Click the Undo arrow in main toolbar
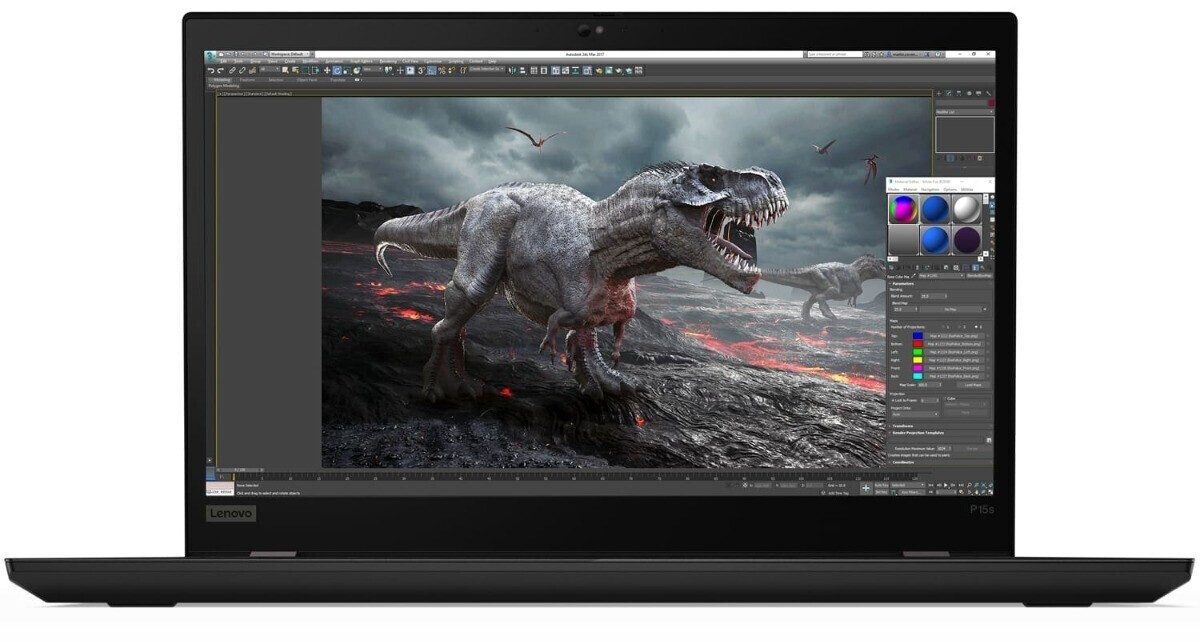The height and width of the screenshot is (642, 1200). coord(210,70)
